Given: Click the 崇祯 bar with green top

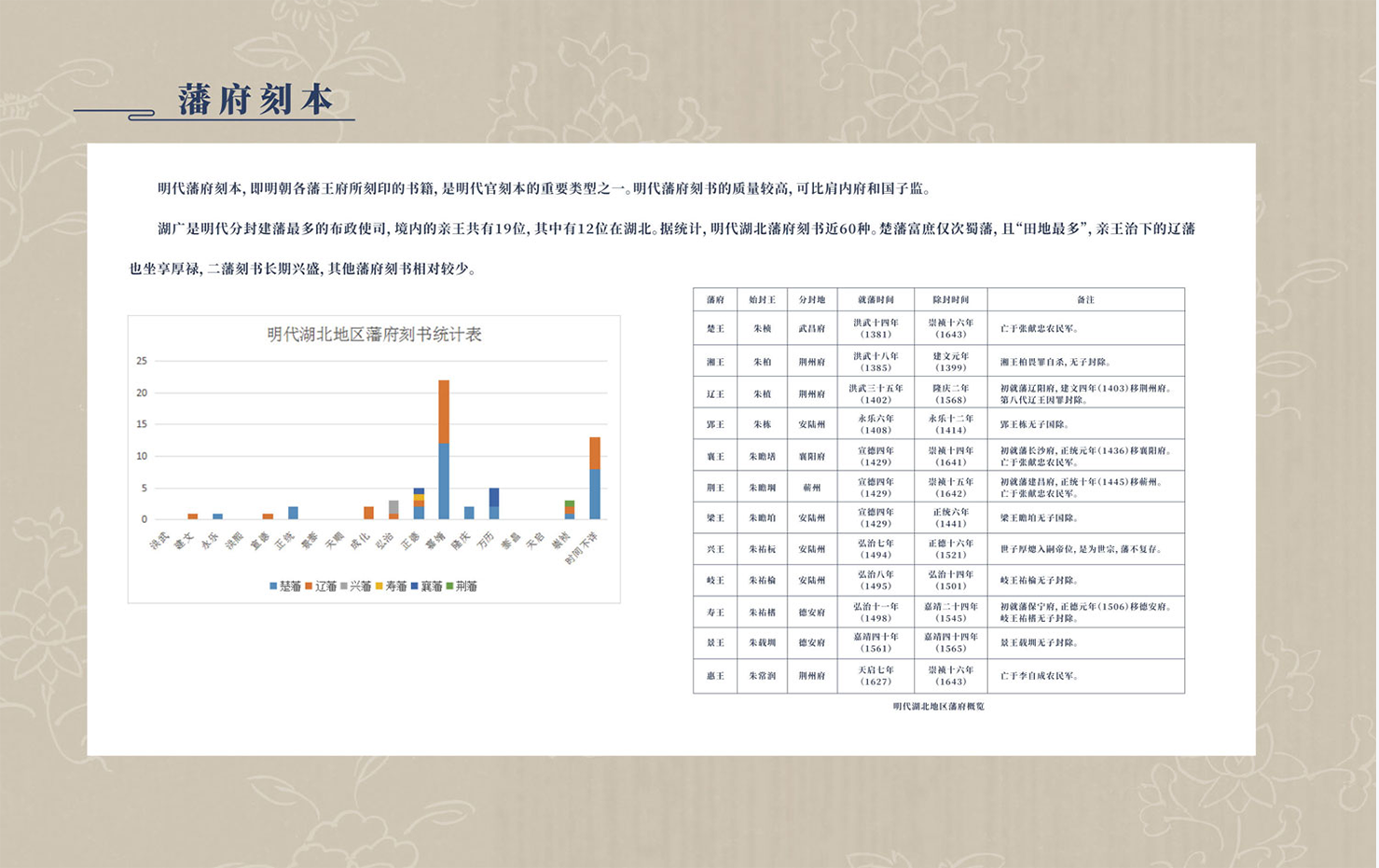Looking at the screenshot, I should pyautogui.click(x=570, y=510).
